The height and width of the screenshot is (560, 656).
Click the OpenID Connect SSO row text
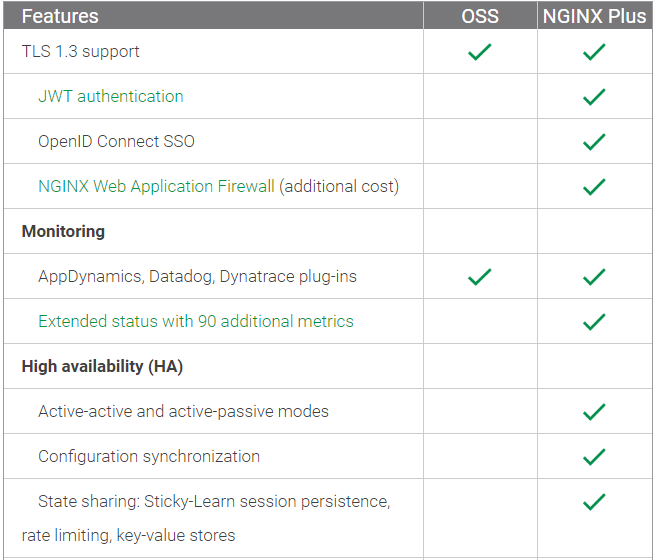pos(116,141)
